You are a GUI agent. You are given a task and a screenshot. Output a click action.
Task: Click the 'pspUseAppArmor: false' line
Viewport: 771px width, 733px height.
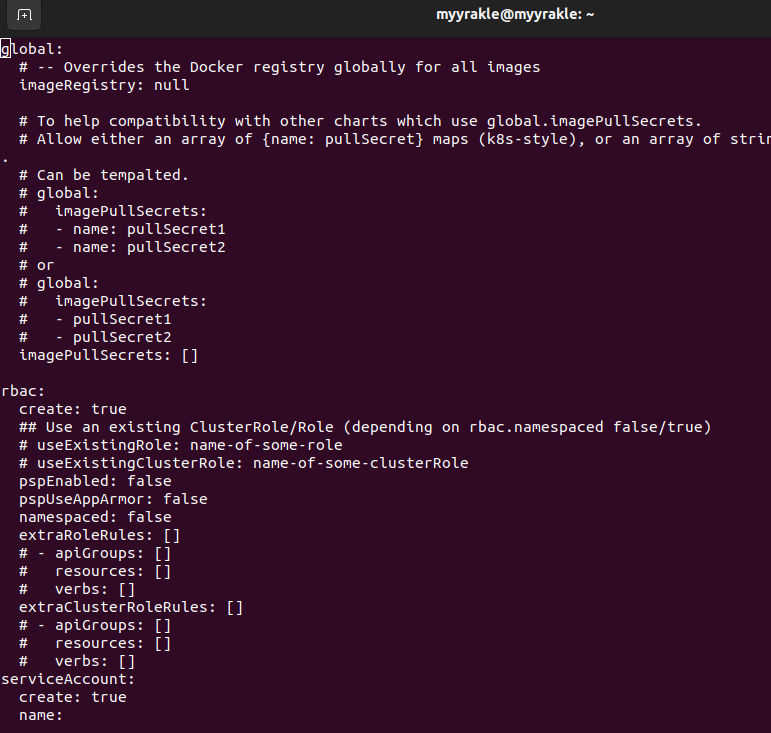click(x=113, y=499)
